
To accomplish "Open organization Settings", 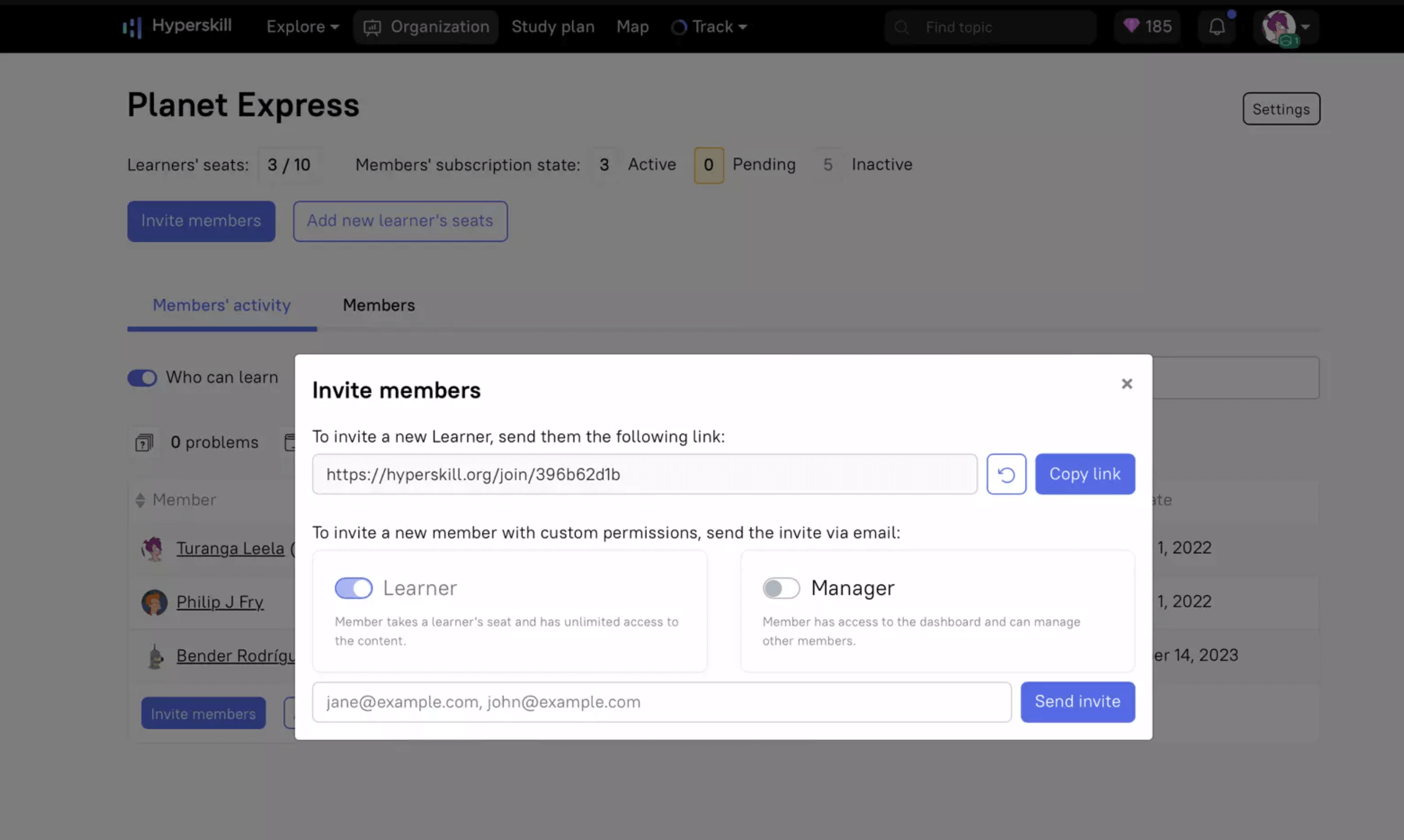I will 1281,109.
